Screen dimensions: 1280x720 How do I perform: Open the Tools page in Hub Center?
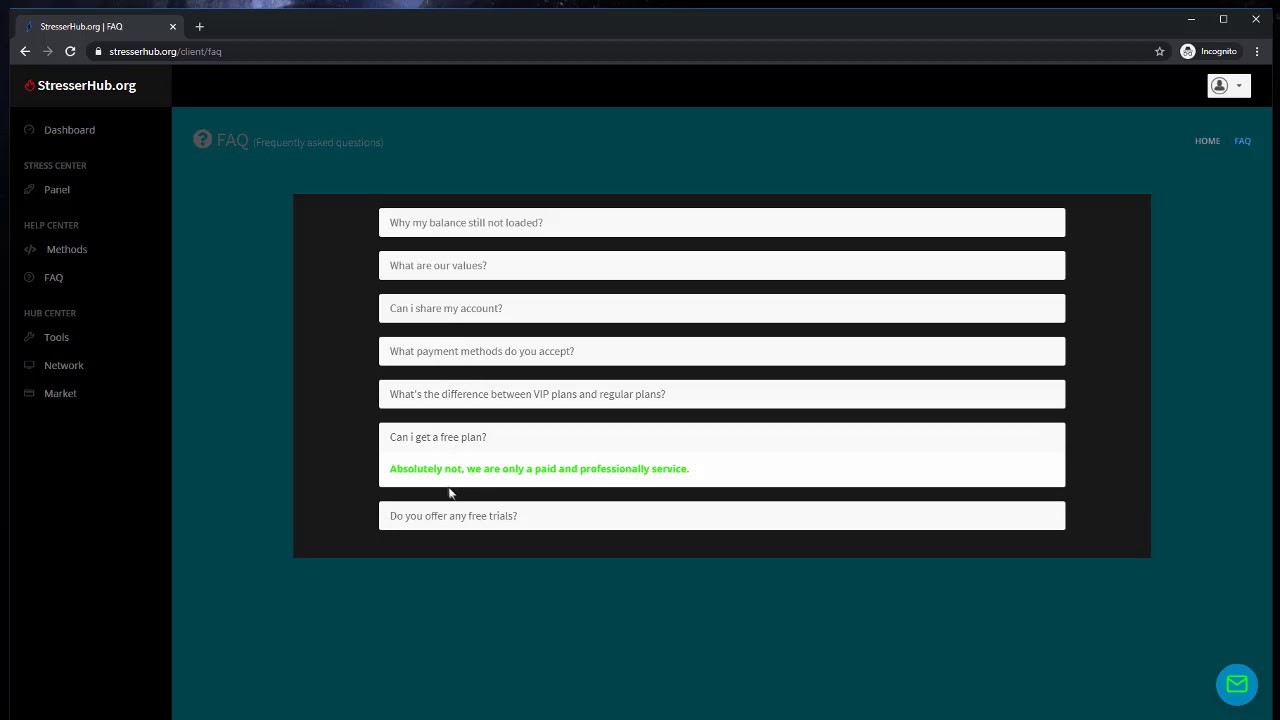click(x=56, y=338)
